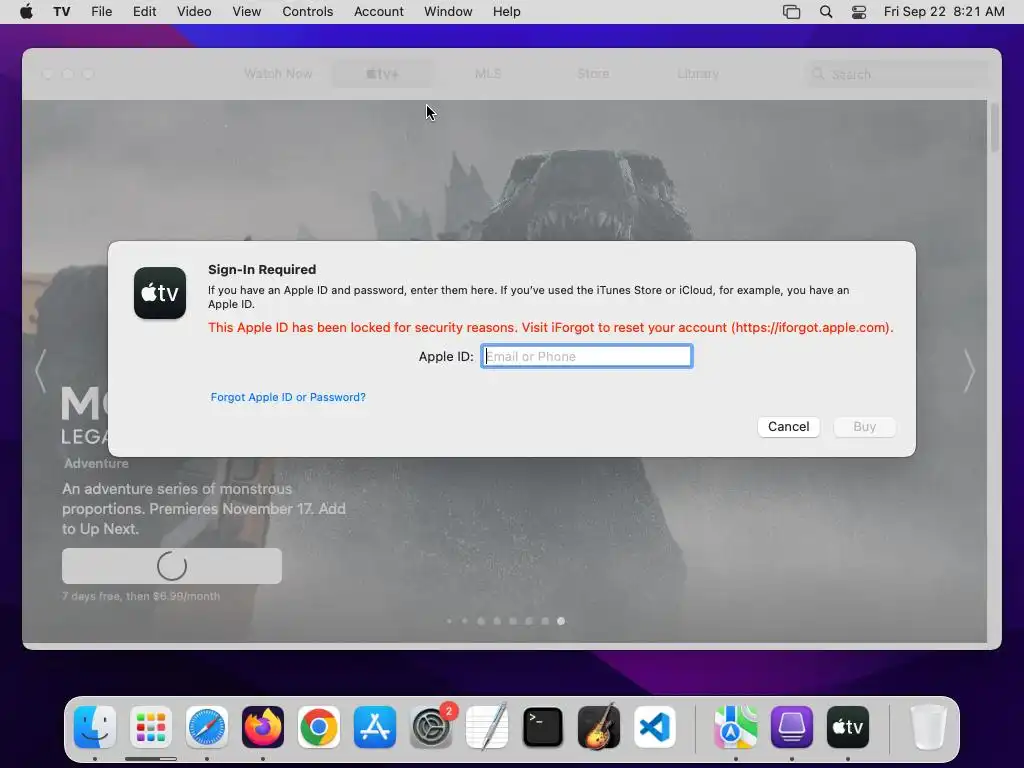Click the Sign-In Required heading

[x=262, y=269]
